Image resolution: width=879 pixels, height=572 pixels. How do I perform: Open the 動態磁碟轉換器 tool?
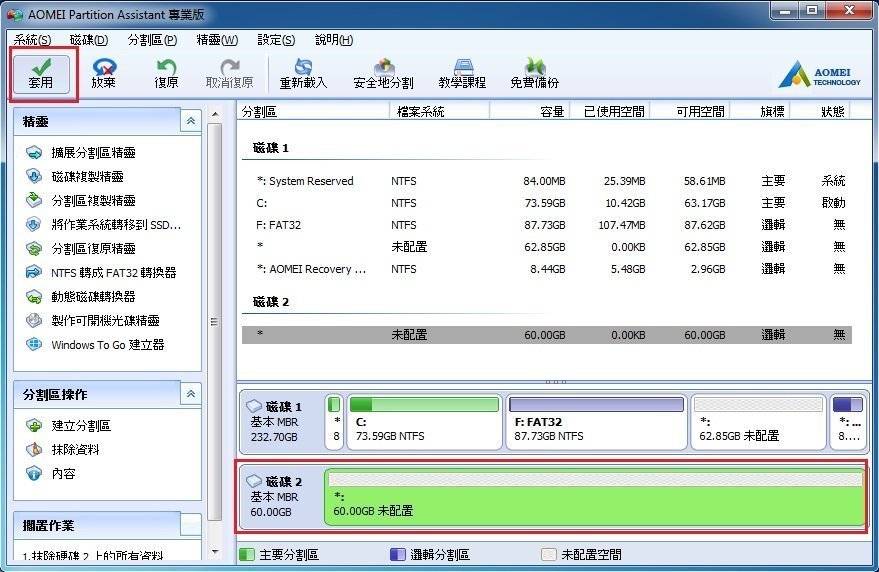coord(81,297)
